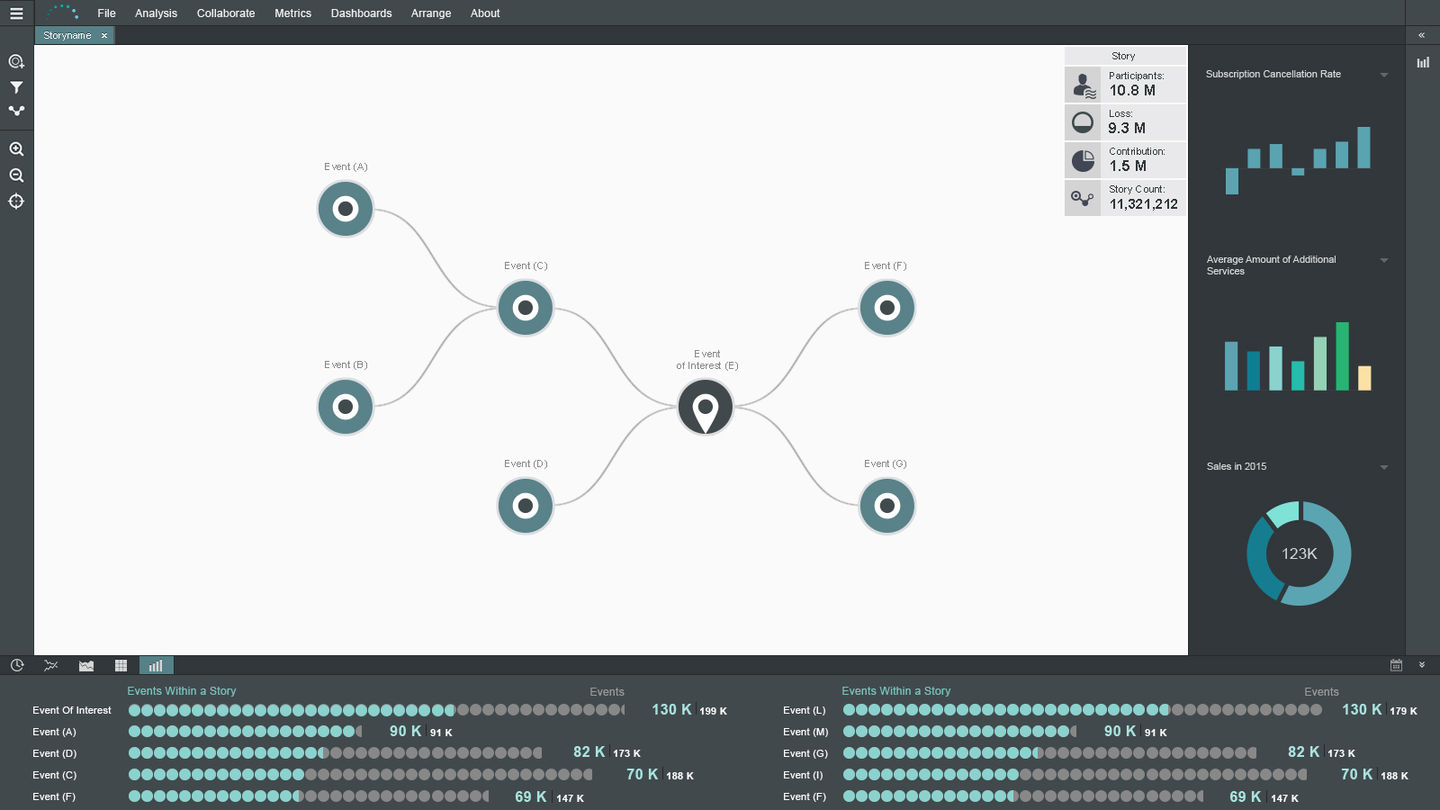Collapse the right panel with chevron
This screenshot has width=1440, height=810.
[1422, 35]
